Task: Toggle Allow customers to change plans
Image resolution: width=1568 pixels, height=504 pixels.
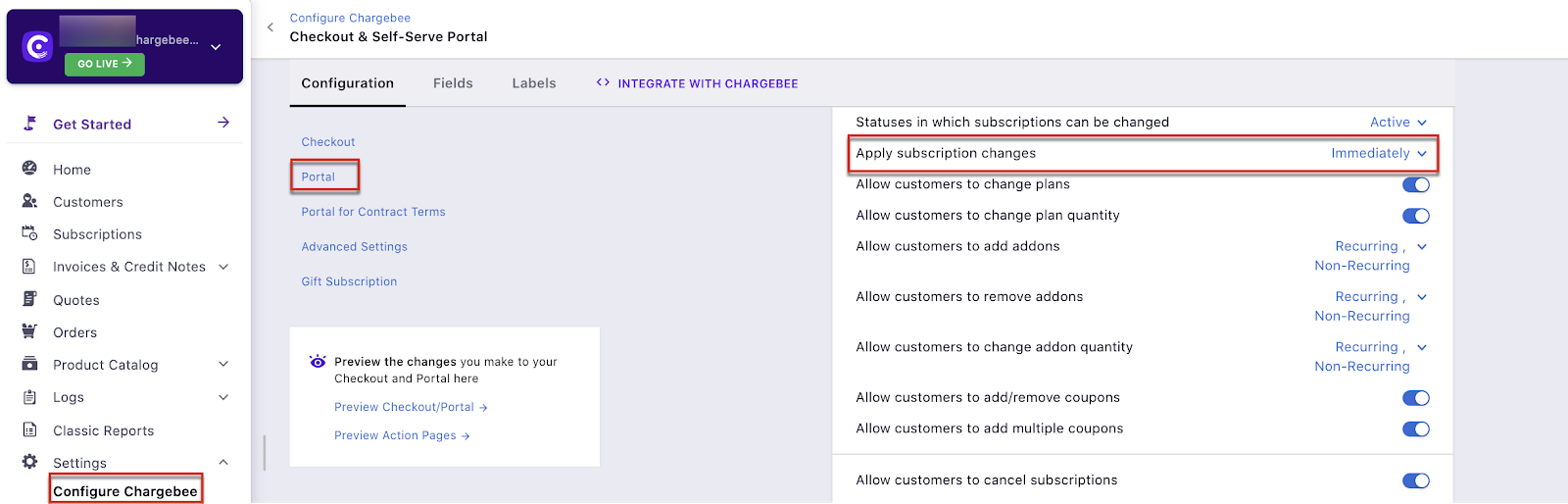Action: [1416, 184]
